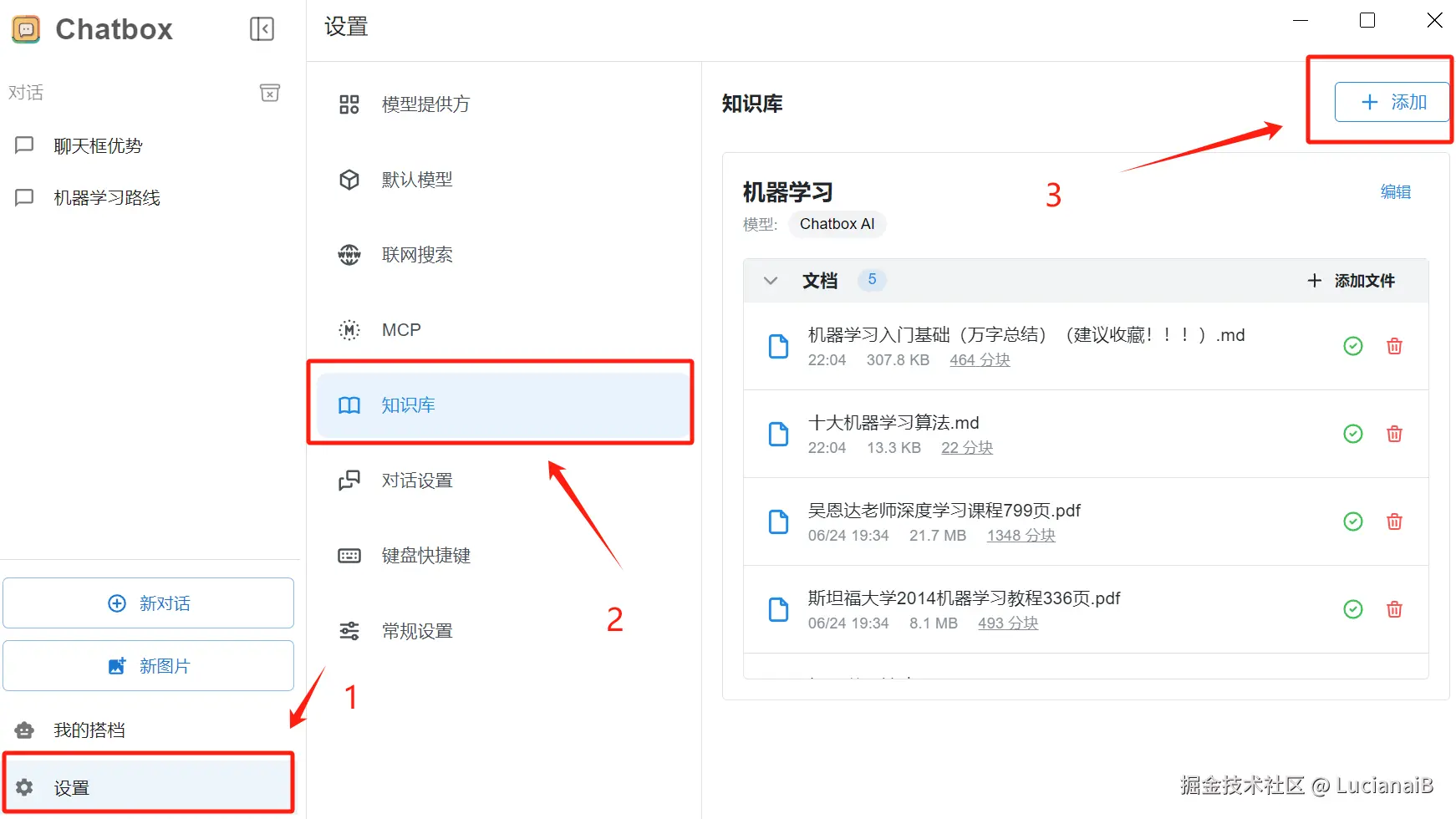Image resolution: width=1456 pixels, height=819 pixels.
Task: Click the green check status of 吴恩达老师深度学习课程799页.pdf
Action: [x=1353, y=521]
